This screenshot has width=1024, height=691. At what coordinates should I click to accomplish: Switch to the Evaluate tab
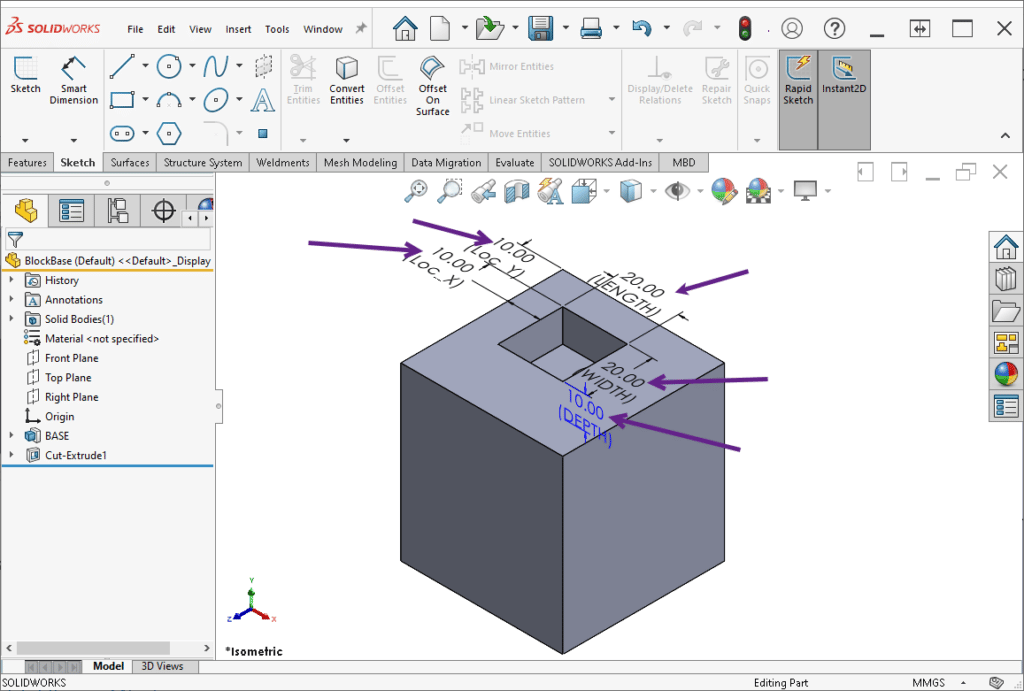514,162
